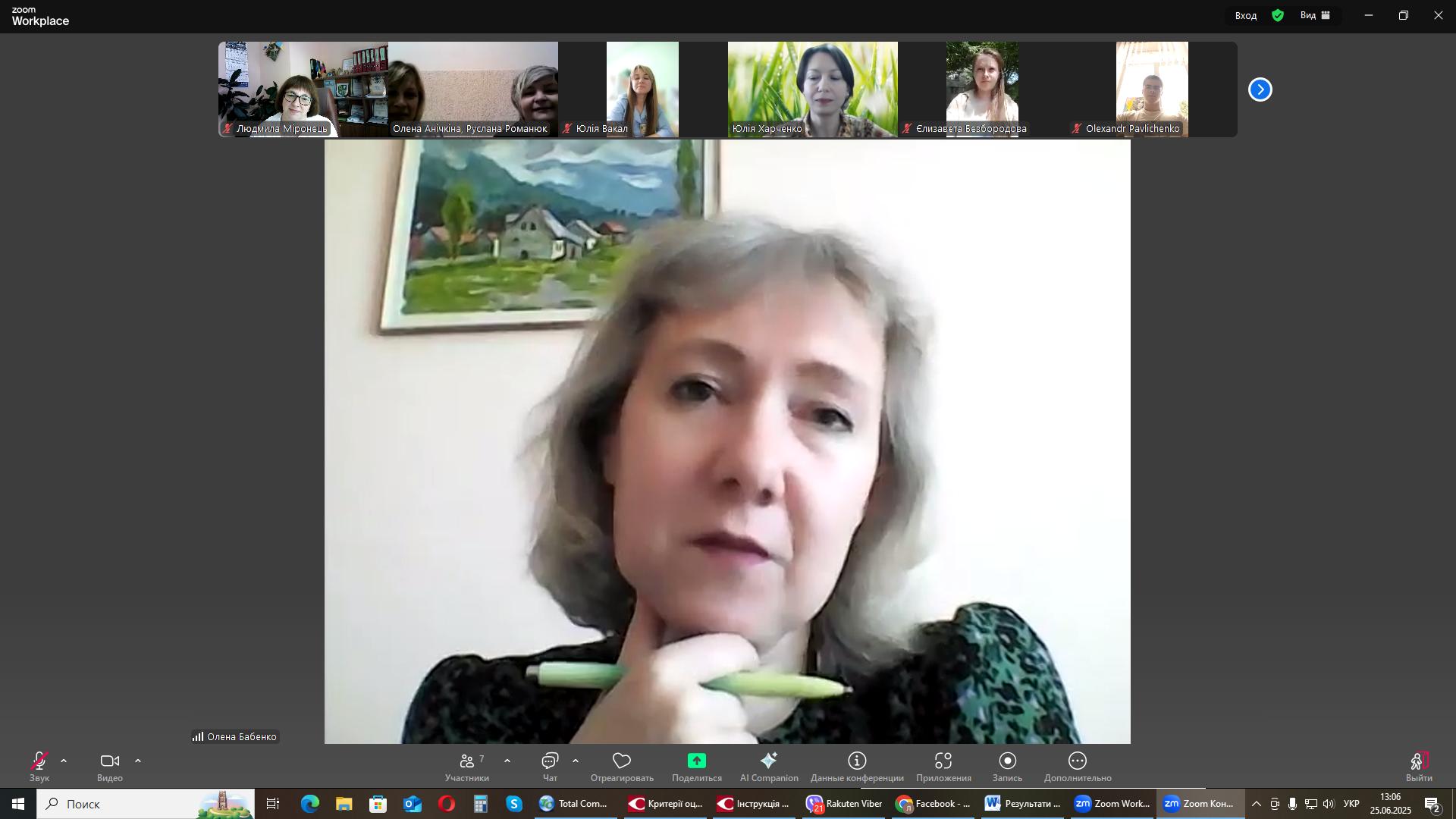Switch to Total Commander window

click(575, 804)
